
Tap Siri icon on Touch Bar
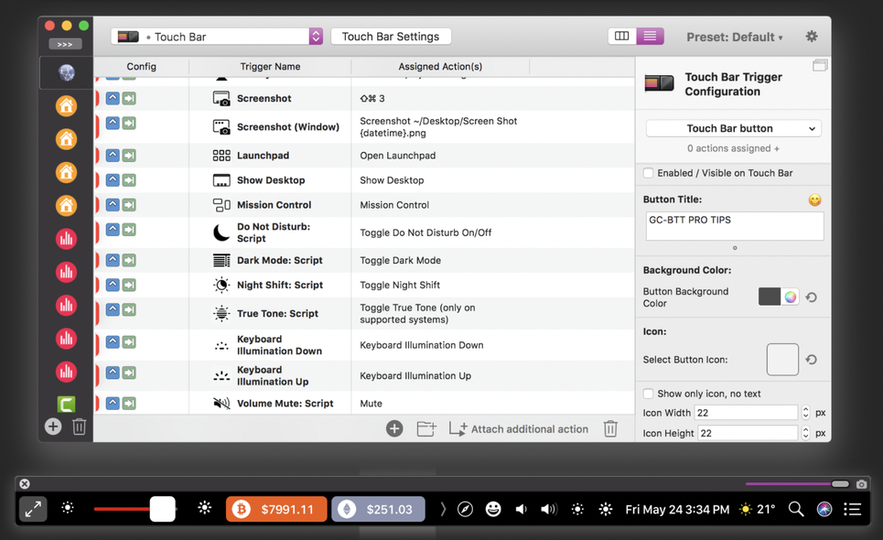[824, 510]
